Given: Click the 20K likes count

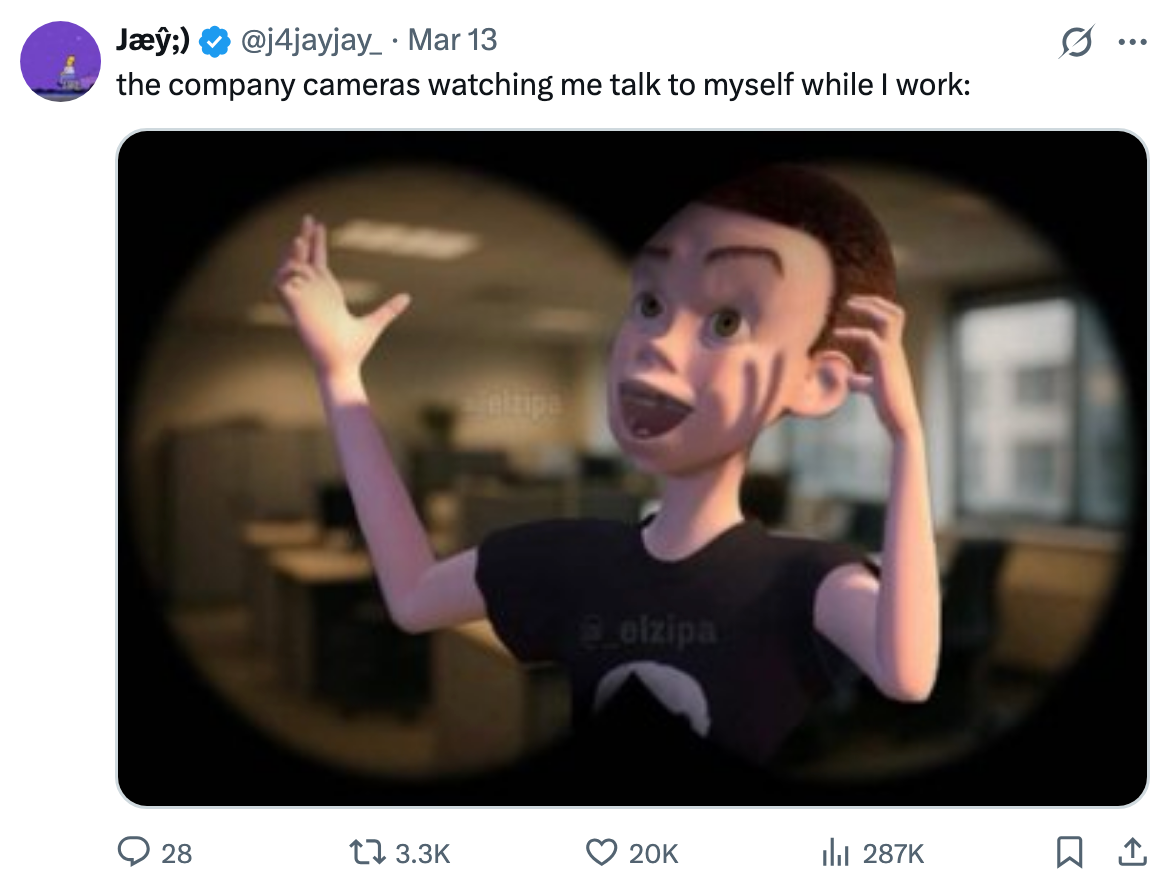Looking at the screenshot, I should (x=653, y=853).
